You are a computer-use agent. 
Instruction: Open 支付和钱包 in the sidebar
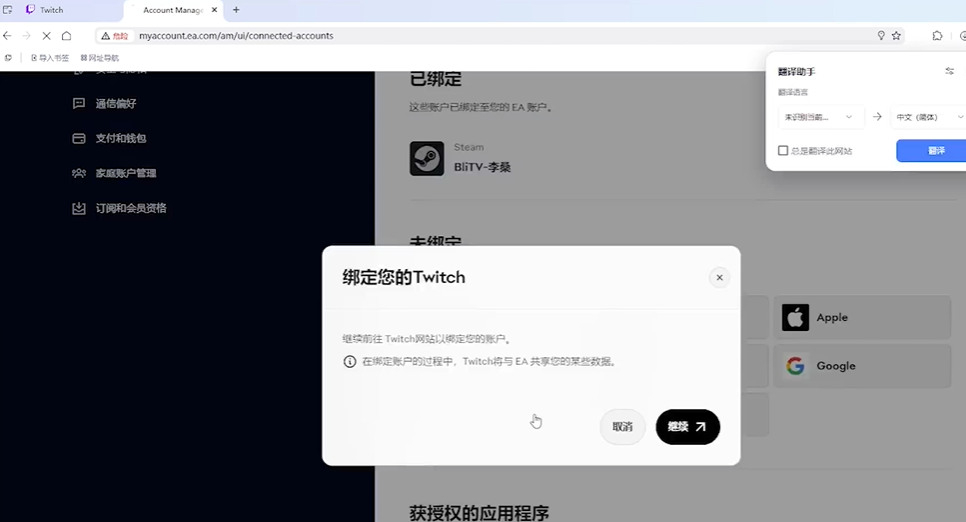click(x=120, y=138)
